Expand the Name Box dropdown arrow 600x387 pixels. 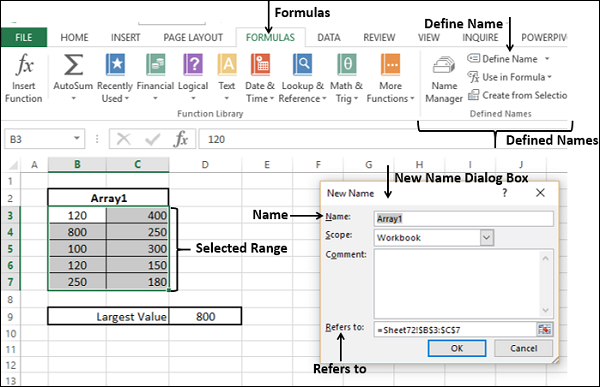click(x=77, y=139)
